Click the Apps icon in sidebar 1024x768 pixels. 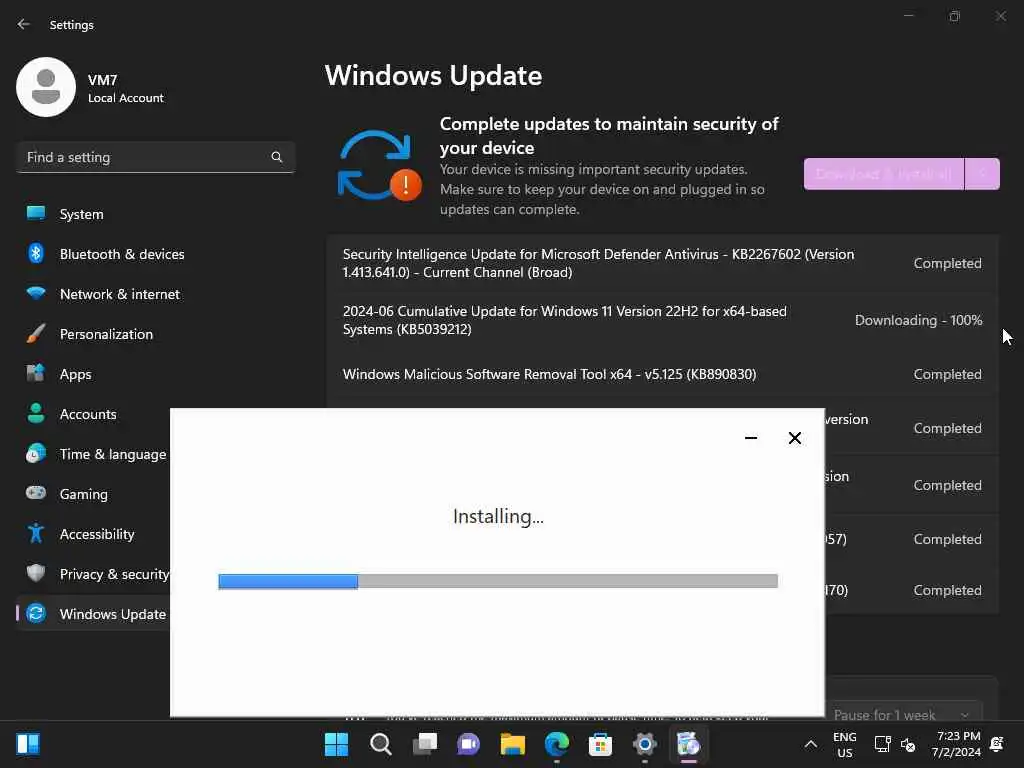pyautogui.click(x=36, y=373)
